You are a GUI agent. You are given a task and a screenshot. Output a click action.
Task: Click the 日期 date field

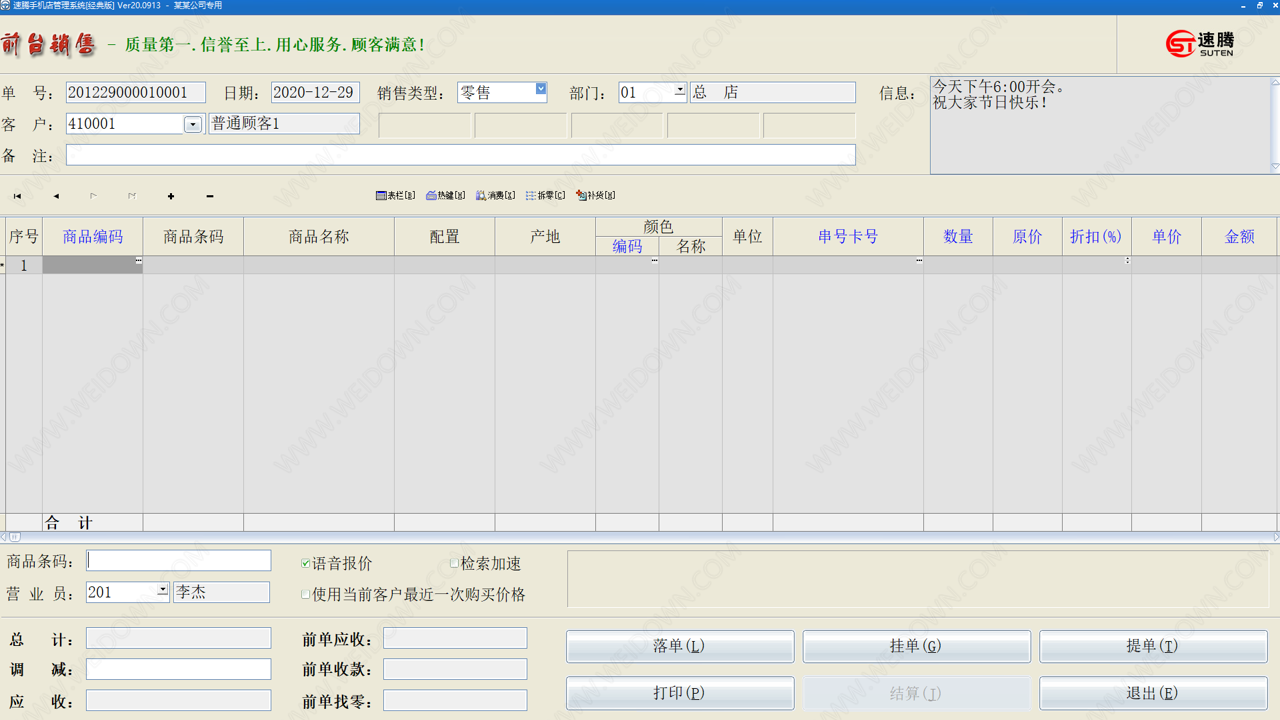click(x=316, y=92)
